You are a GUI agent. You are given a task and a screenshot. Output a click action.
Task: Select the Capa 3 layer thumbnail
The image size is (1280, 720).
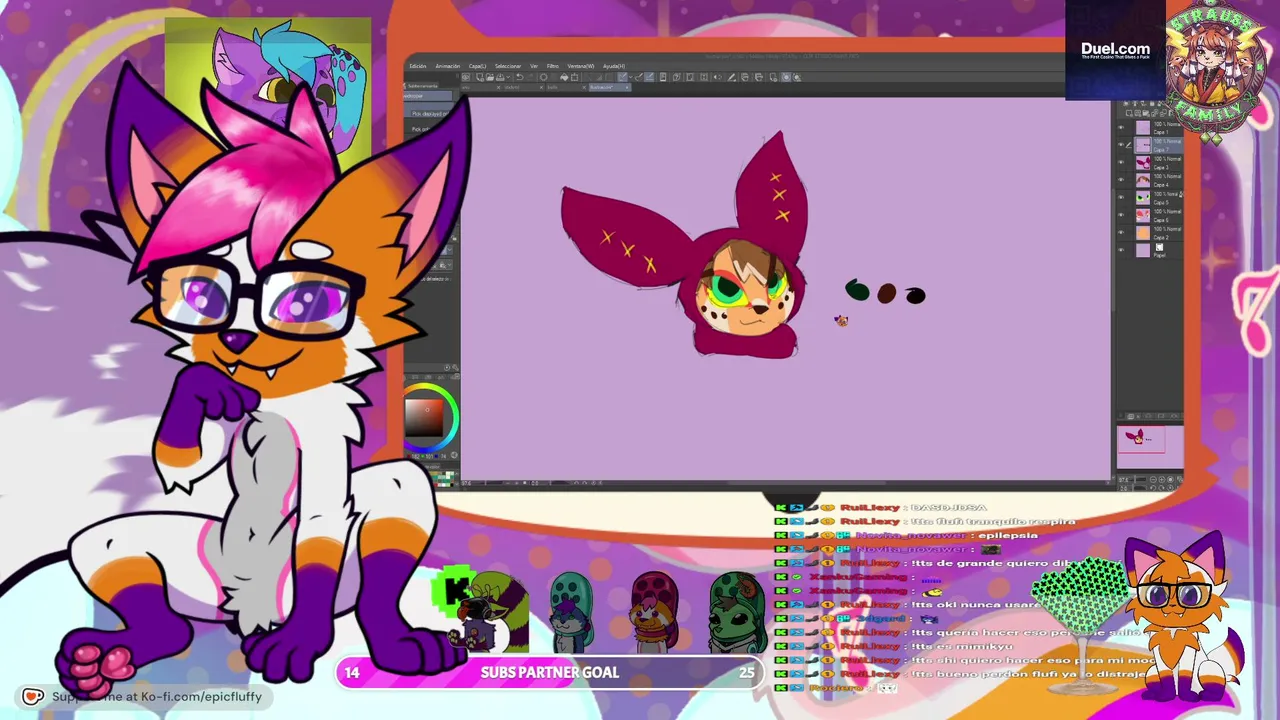tap(1143, 163)
